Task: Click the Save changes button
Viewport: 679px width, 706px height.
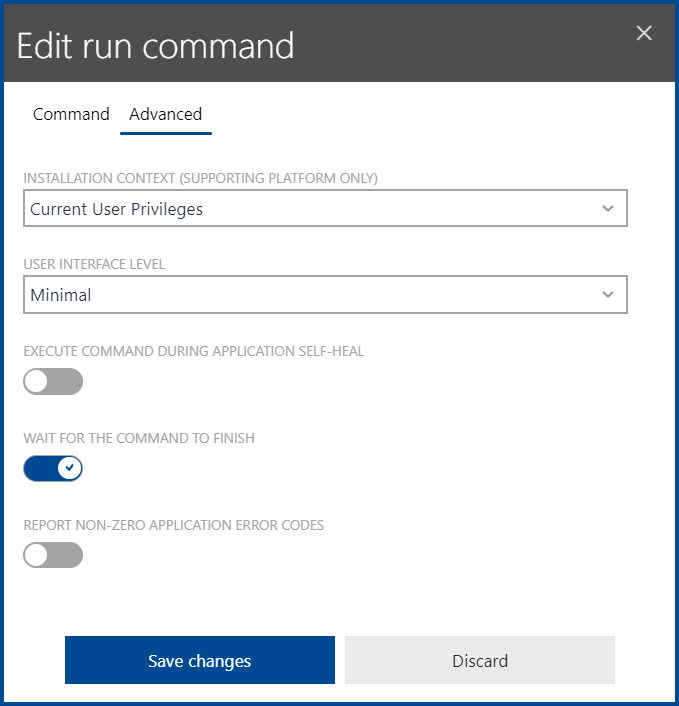Action: 200,660
